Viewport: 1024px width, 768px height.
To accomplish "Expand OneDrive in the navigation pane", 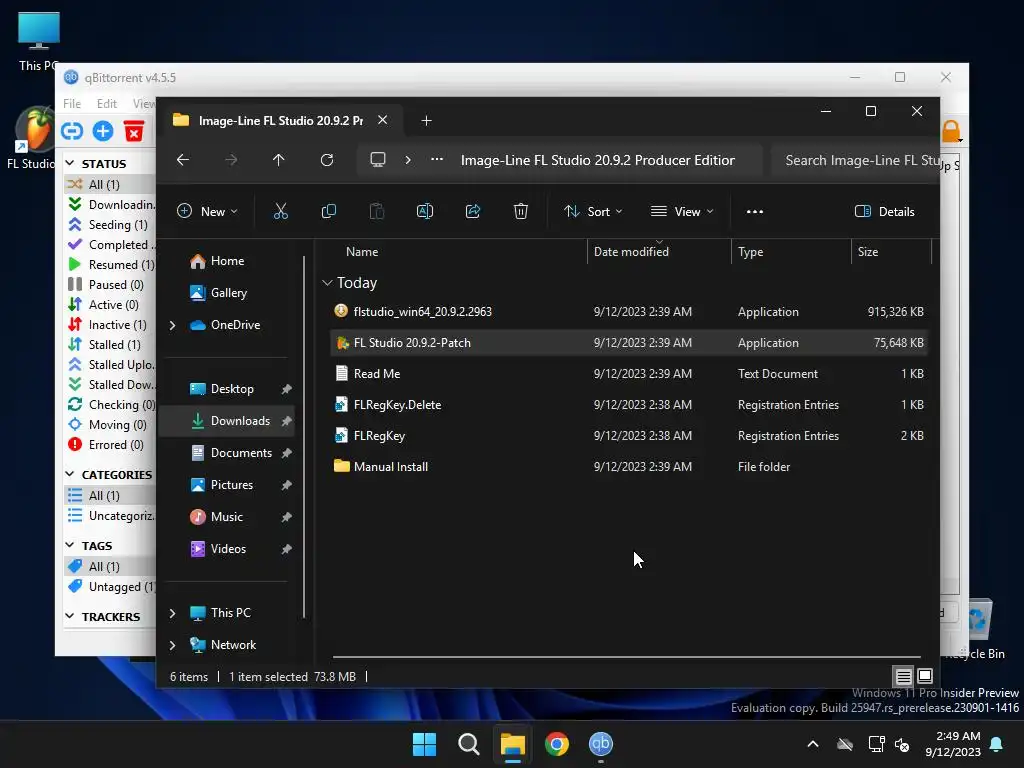I will 172,325.
